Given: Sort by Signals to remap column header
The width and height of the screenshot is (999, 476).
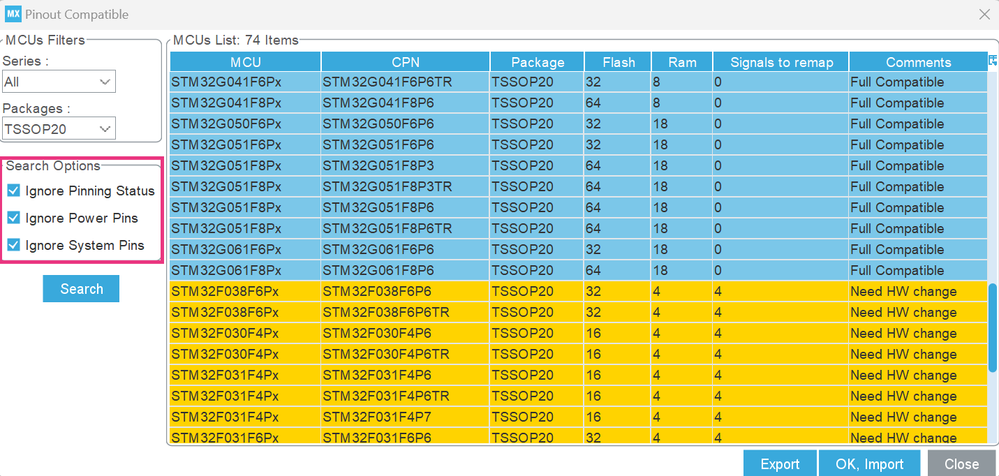Looking at the screenshot, I should click(x=780, y=62).
